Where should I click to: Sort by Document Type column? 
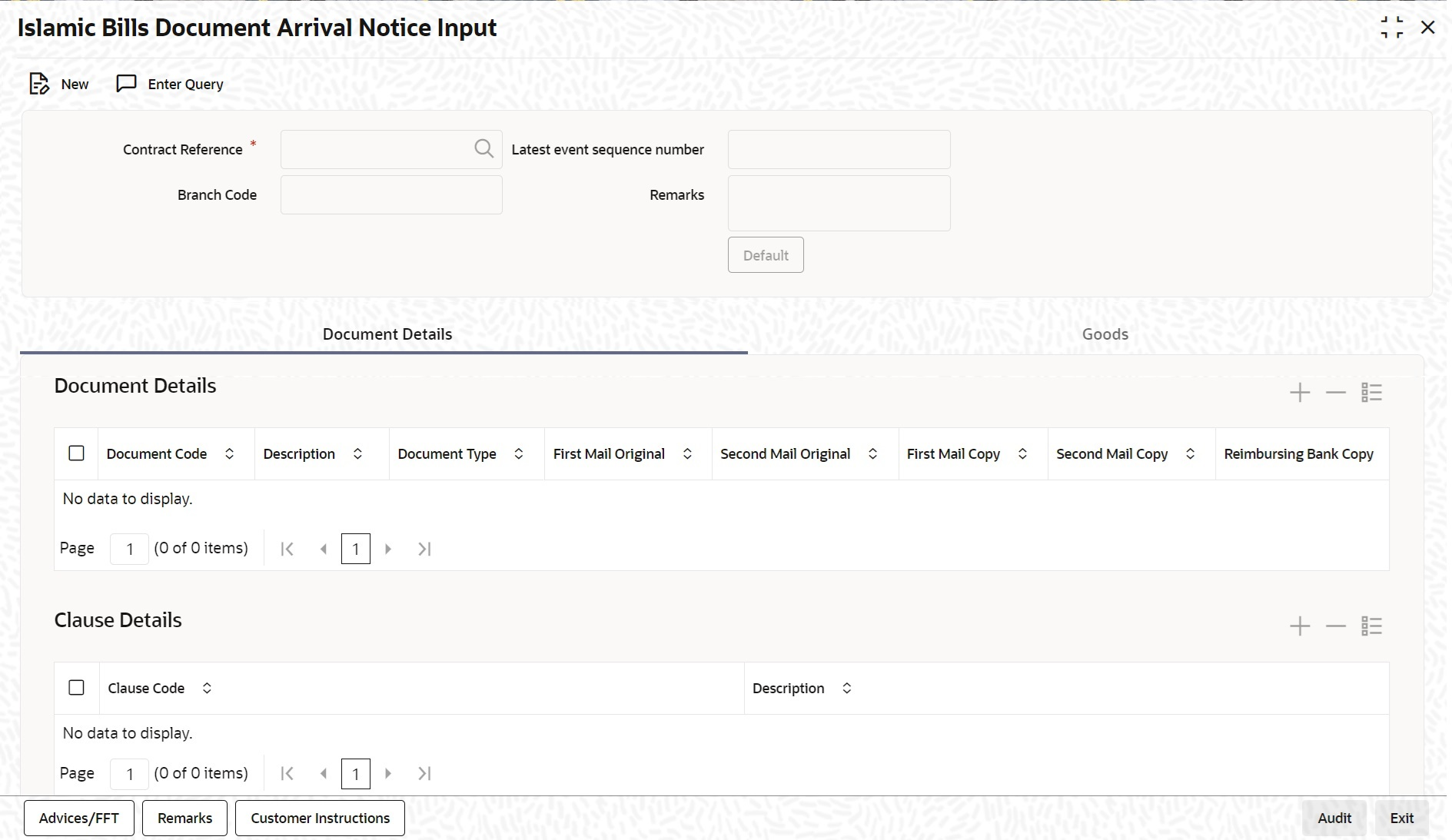(519, 454)
